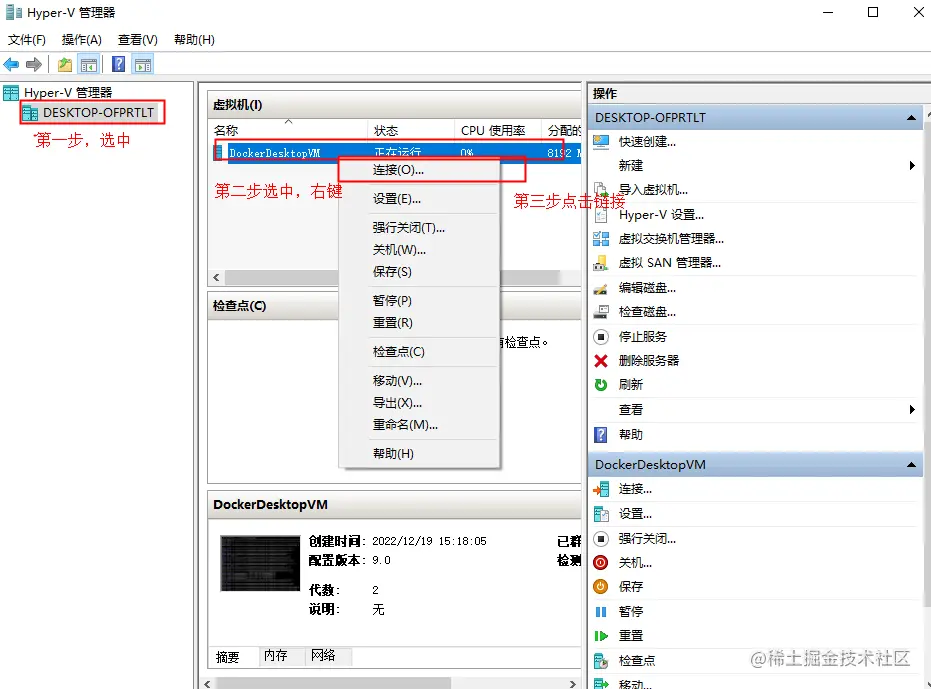Choose Settings (设置(E)...) in context menu
The width and height of the screenshot is (931, 689).
click(x=419, y=199)
